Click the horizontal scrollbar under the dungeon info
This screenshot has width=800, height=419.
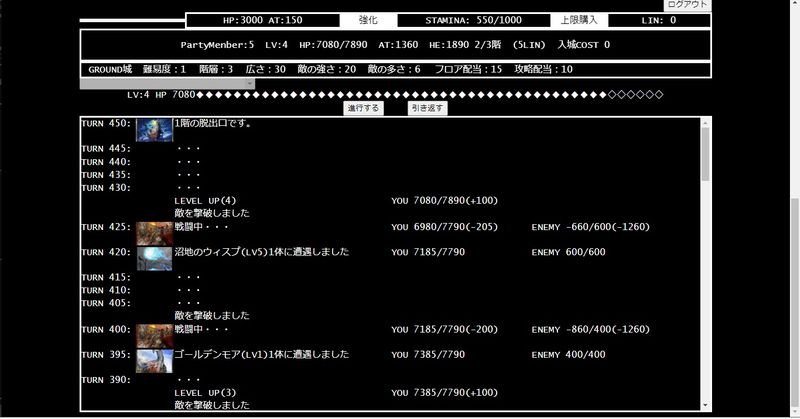(166, 84)
